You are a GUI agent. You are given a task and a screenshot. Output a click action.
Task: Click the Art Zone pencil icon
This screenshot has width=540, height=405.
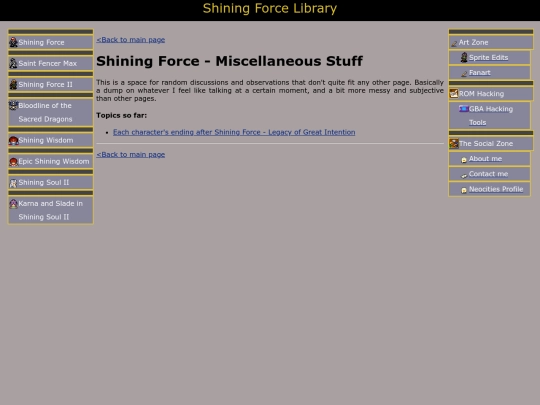(454, 43)
